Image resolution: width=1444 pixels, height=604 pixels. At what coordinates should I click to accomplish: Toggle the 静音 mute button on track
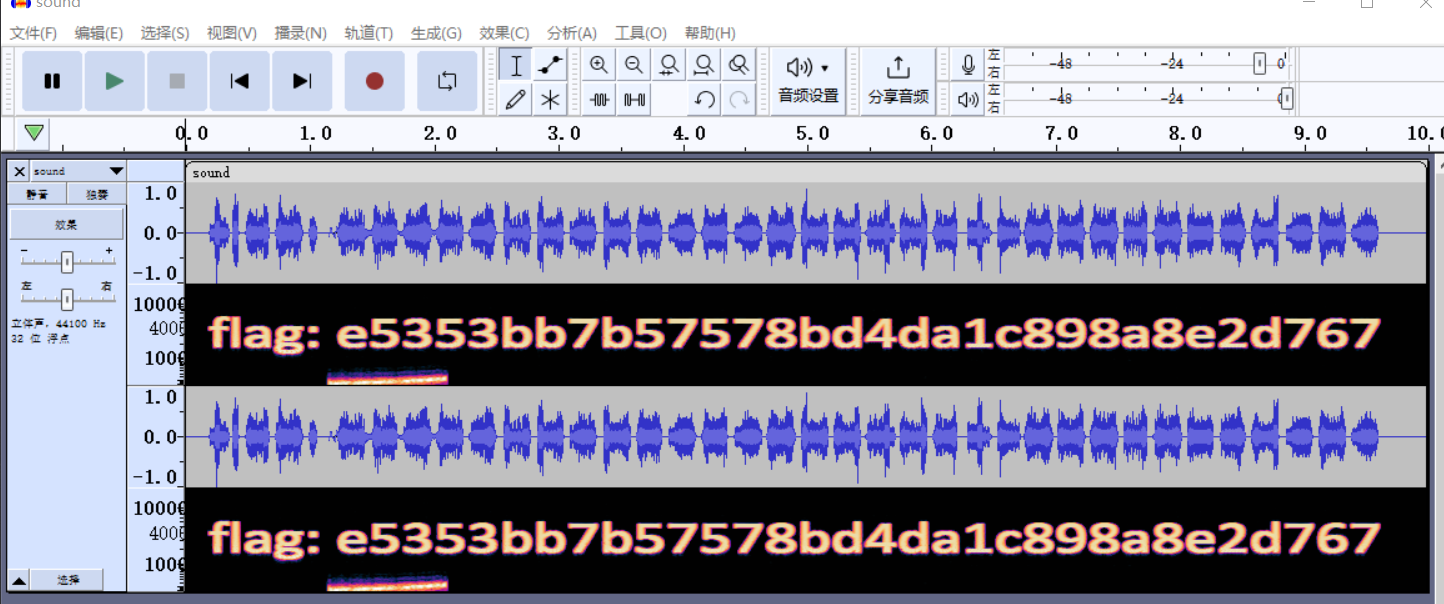38,194
